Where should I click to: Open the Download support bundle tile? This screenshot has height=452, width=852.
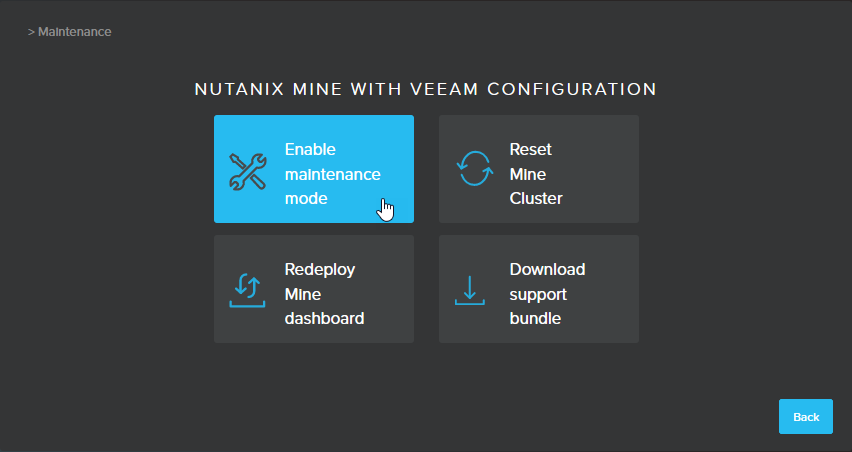coord(539,289)
